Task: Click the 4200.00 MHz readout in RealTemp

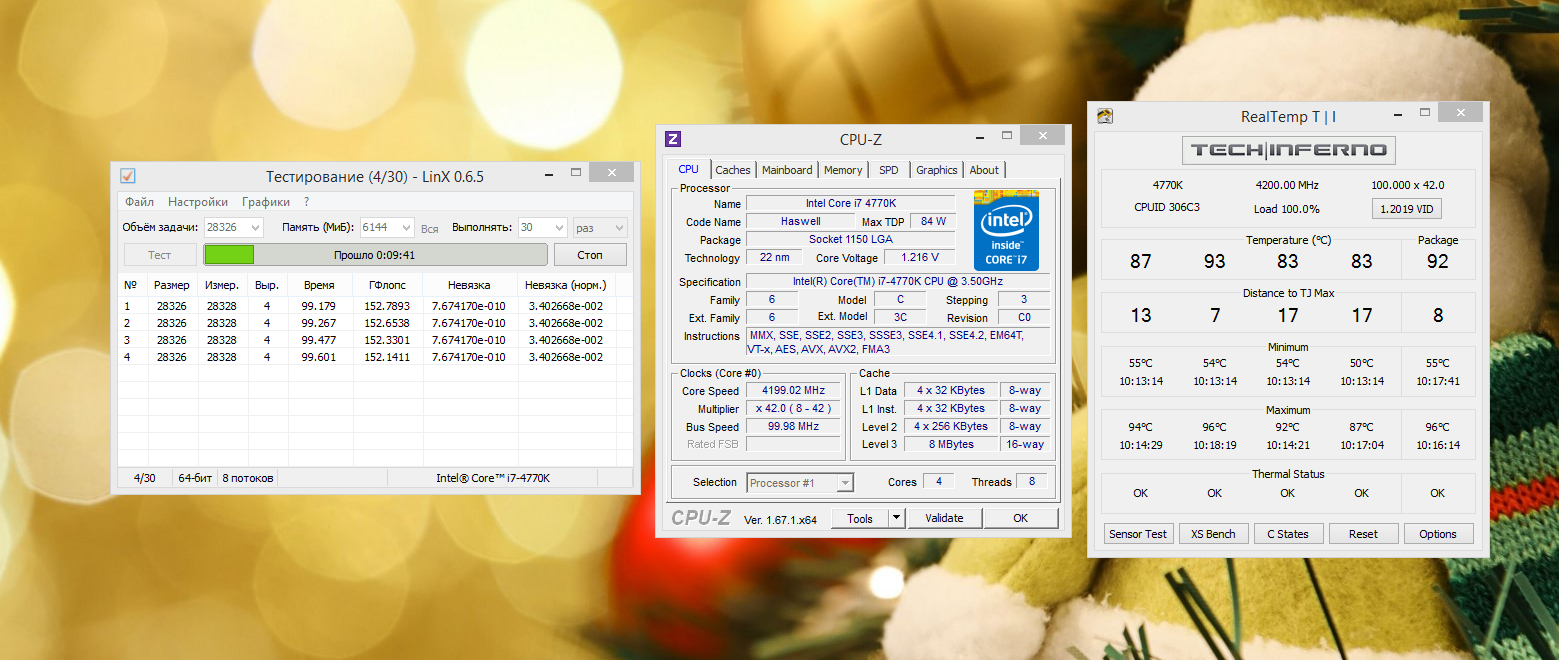Action: coord(1287,185)
